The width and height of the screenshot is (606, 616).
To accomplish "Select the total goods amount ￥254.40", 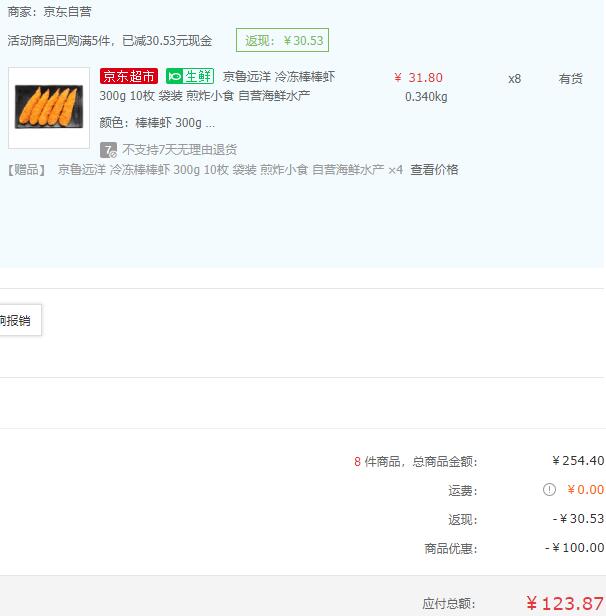I will pyautogui.click(x=578, y=460).
